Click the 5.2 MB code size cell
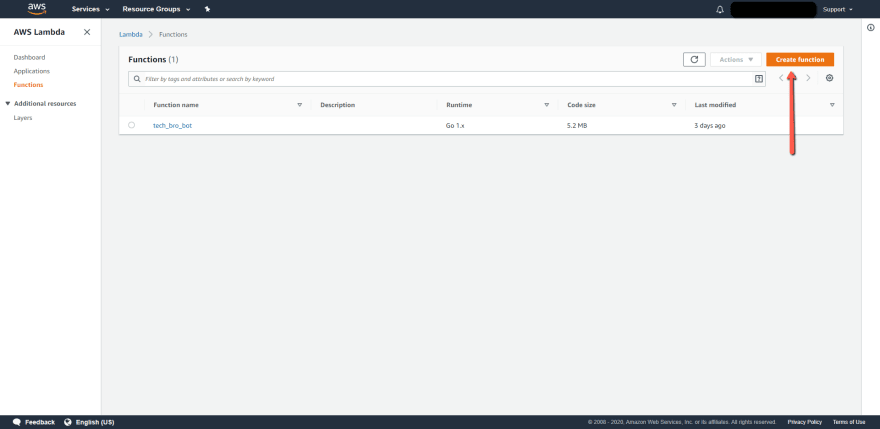Viewport: 880px width, 429px height. pos(577,126)
